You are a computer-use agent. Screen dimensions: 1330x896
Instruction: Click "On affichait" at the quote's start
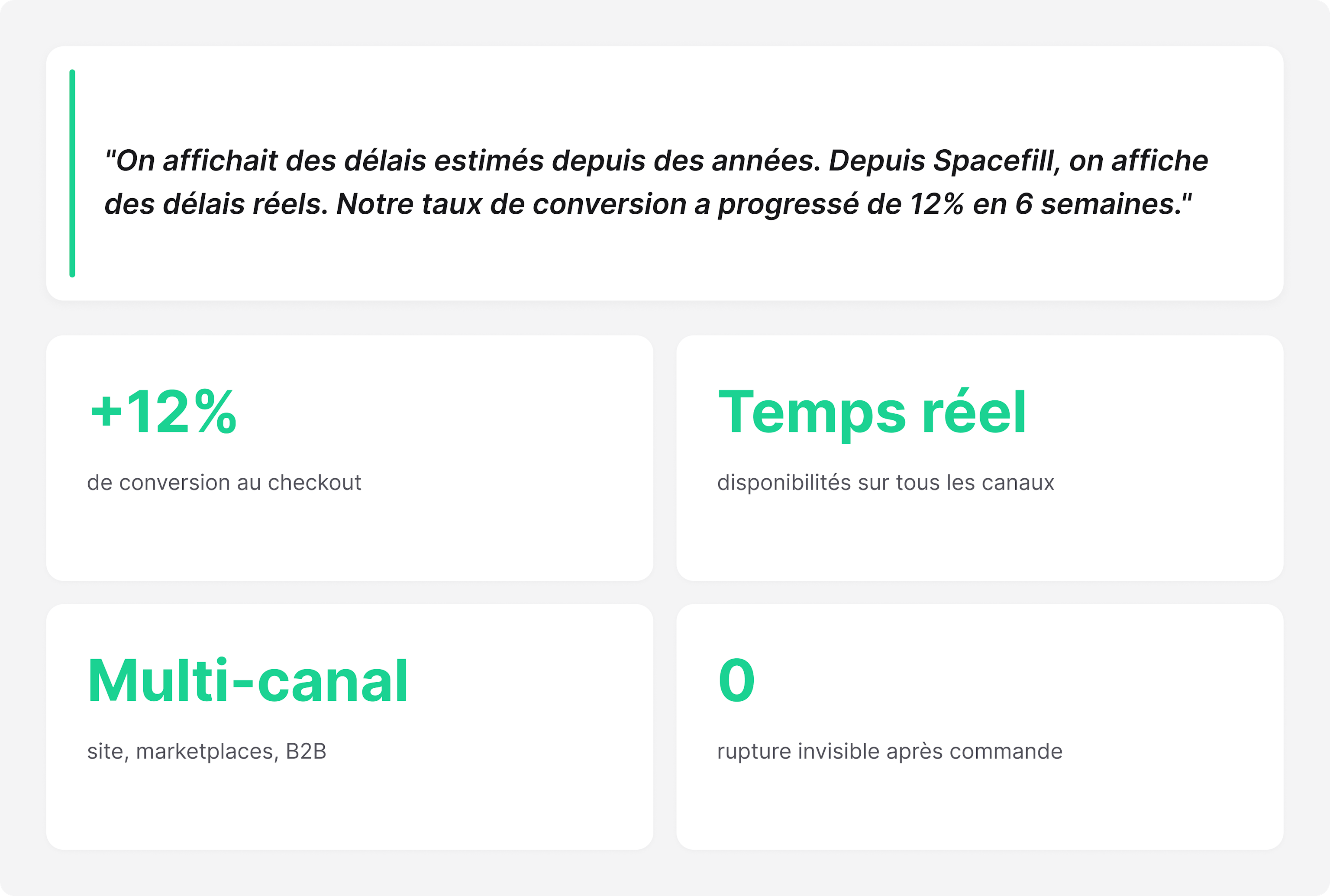192,161
